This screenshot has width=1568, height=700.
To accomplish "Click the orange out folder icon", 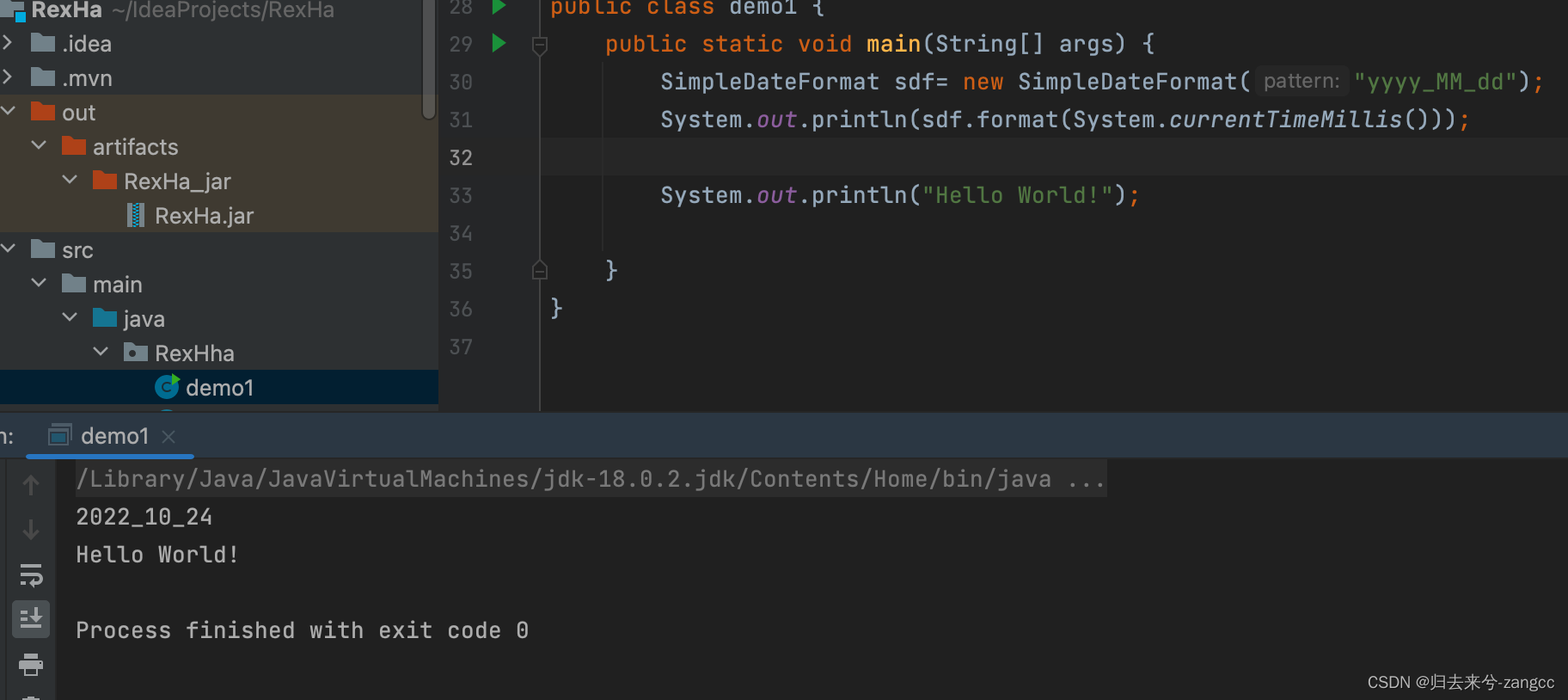I will pos(43,111).
